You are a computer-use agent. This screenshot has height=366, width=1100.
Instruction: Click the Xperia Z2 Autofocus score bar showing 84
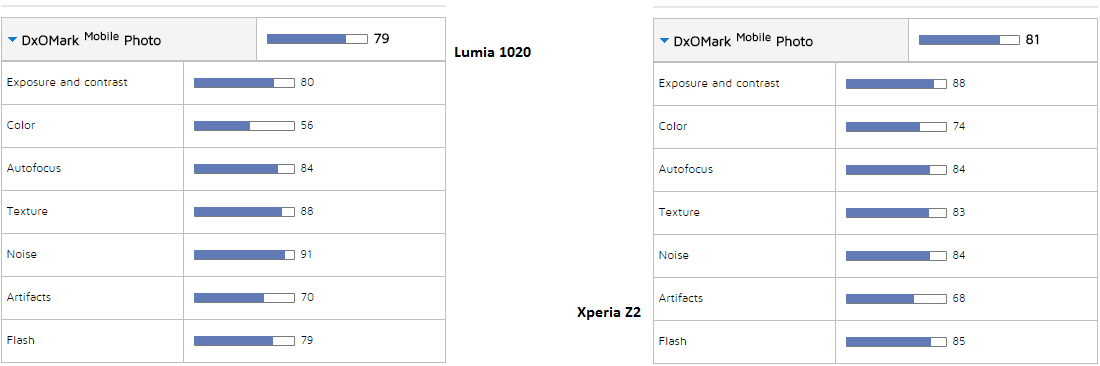pyautogui.click(x=897, y=170)
